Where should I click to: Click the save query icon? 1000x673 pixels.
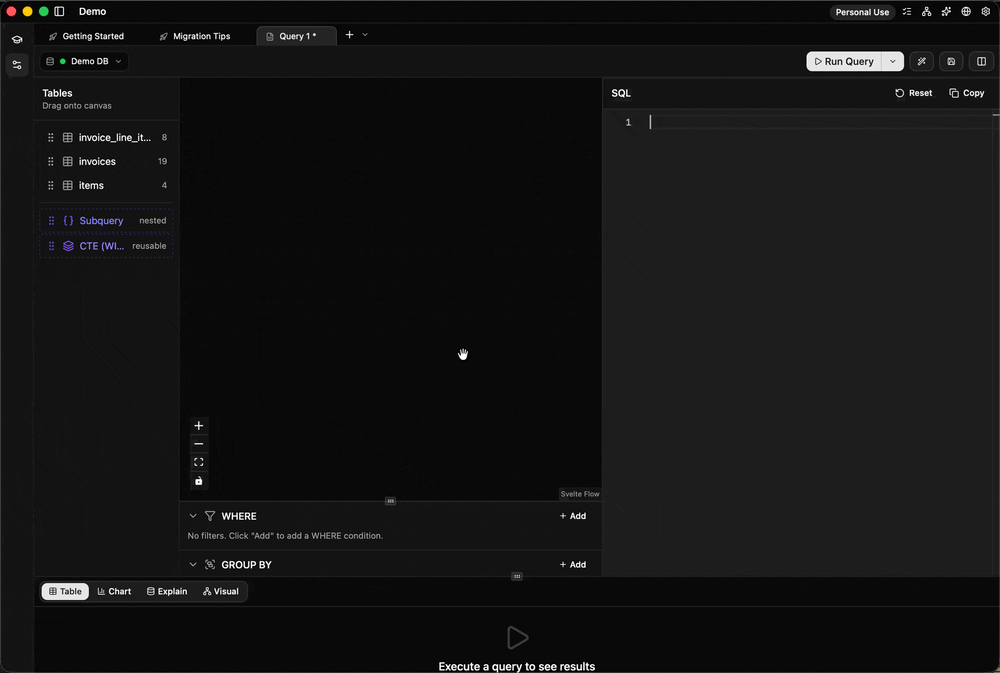pos(951,61)
